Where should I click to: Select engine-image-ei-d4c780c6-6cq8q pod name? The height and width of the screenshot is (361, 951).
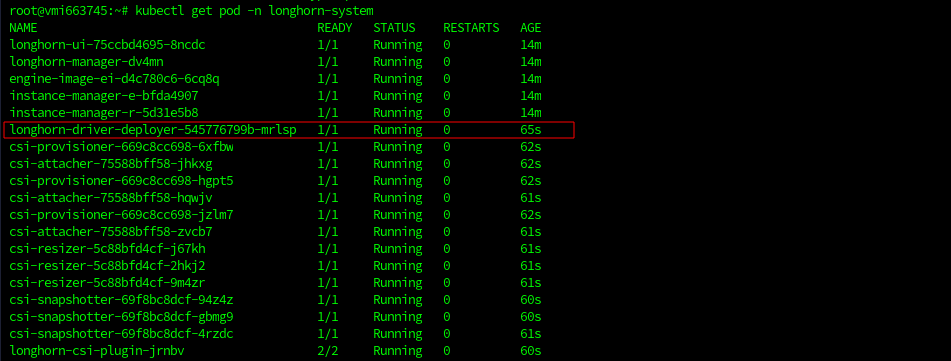(x=115, y=79)
